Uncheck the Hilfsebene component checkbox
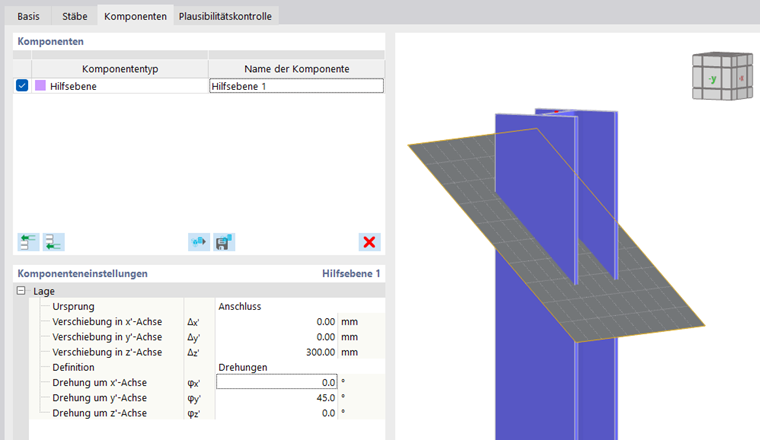Viewport: 760px width, 440px height. pos(22,85)
